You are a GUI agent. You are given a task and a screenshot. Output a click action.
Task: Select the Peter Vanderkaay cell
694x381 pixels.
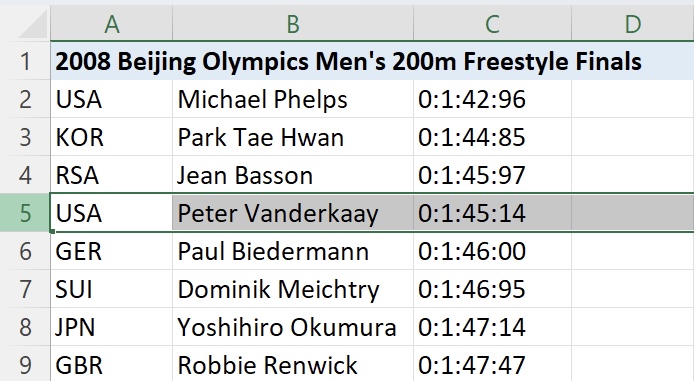[x=293, y=213]
